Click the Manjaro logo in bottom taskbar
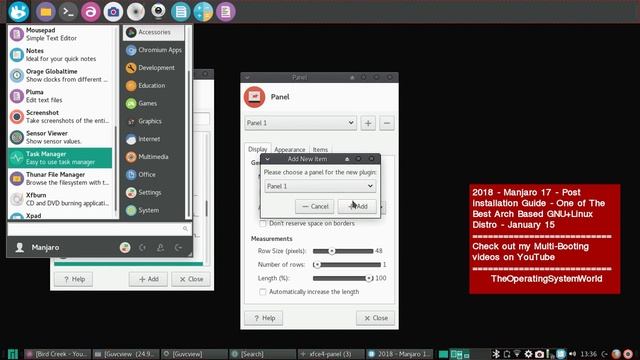Viewport: 640px width, 360px height. pos(13,354)
